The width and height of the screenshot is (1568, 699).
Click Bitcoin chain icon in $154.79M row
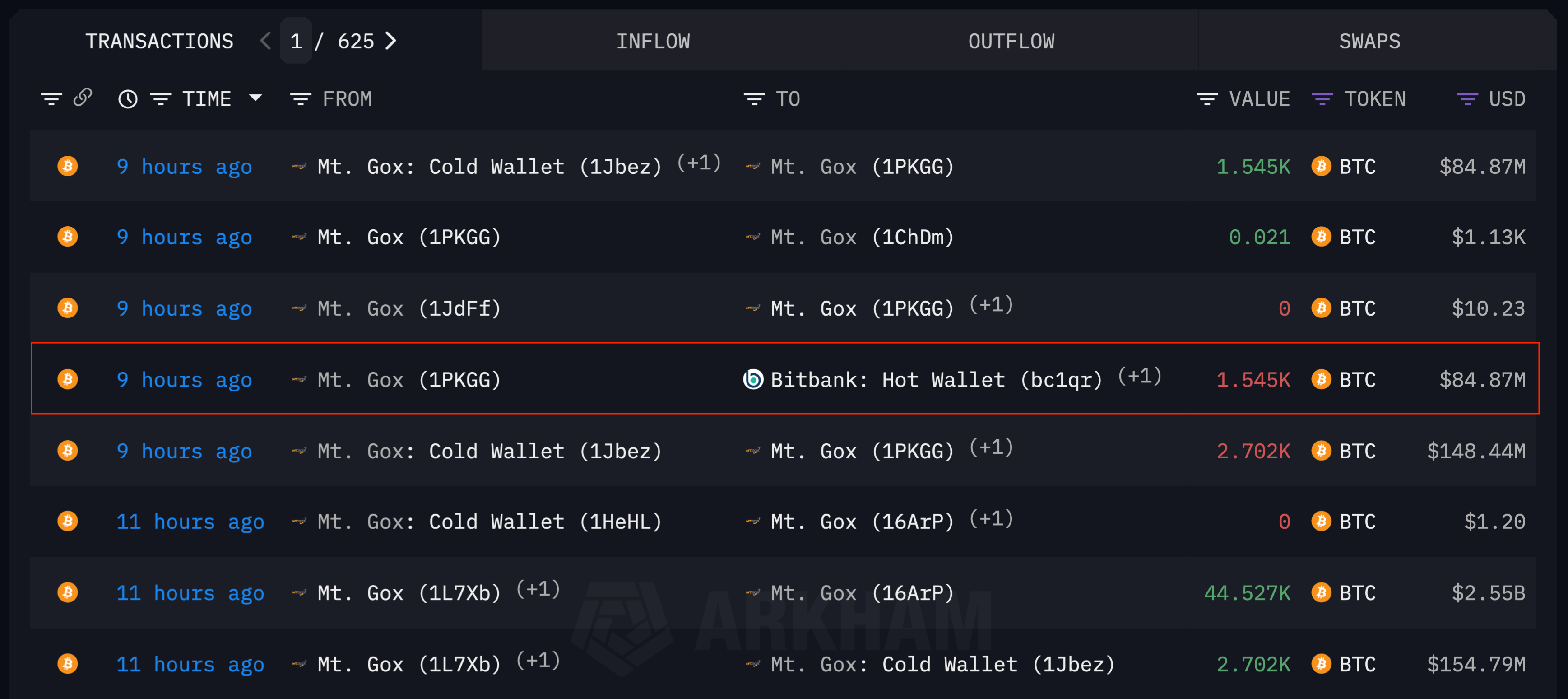tap(68, 664)
